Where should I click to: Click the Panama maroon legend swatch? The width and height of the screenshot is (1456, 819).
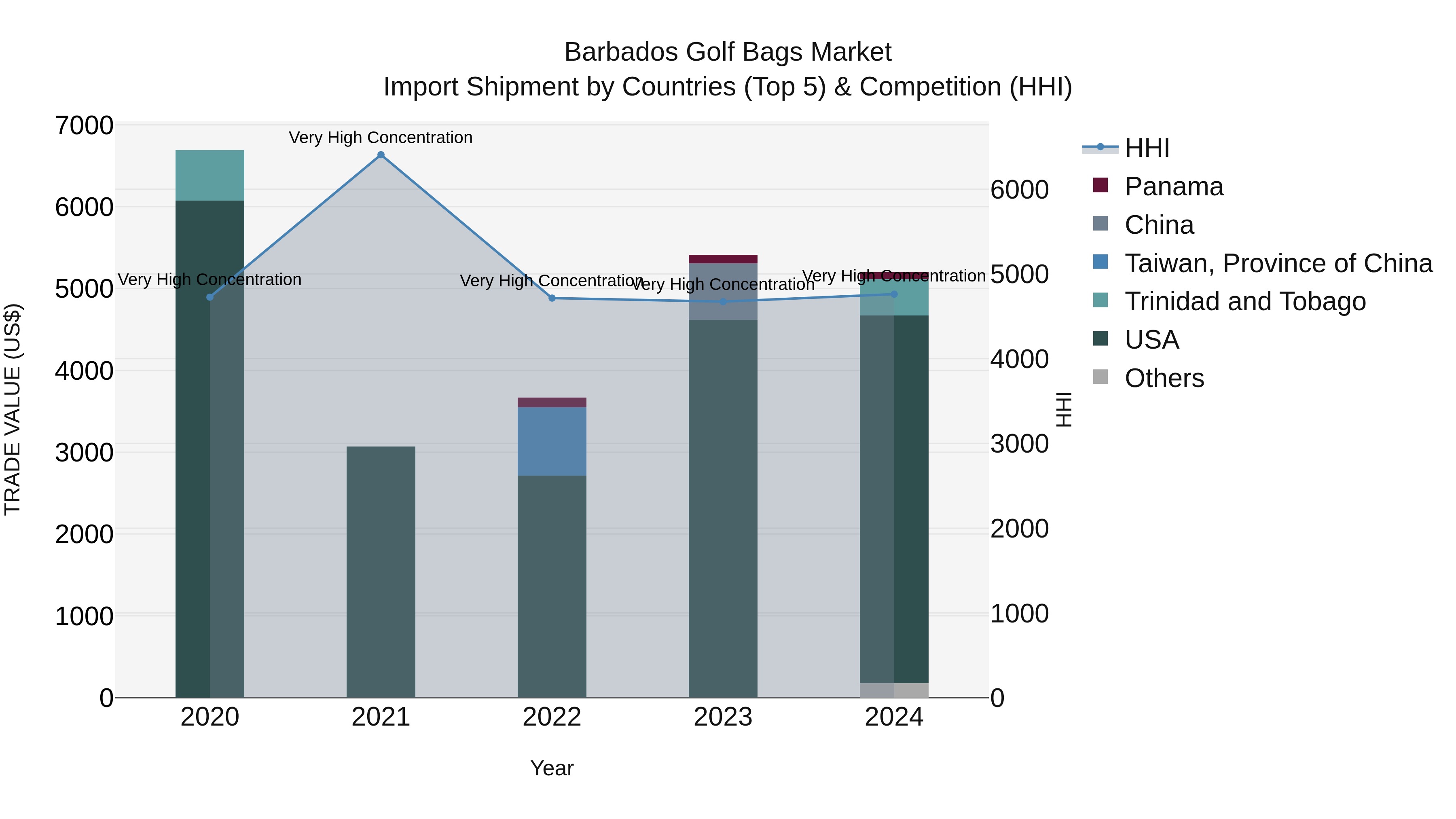[1100, 185]
